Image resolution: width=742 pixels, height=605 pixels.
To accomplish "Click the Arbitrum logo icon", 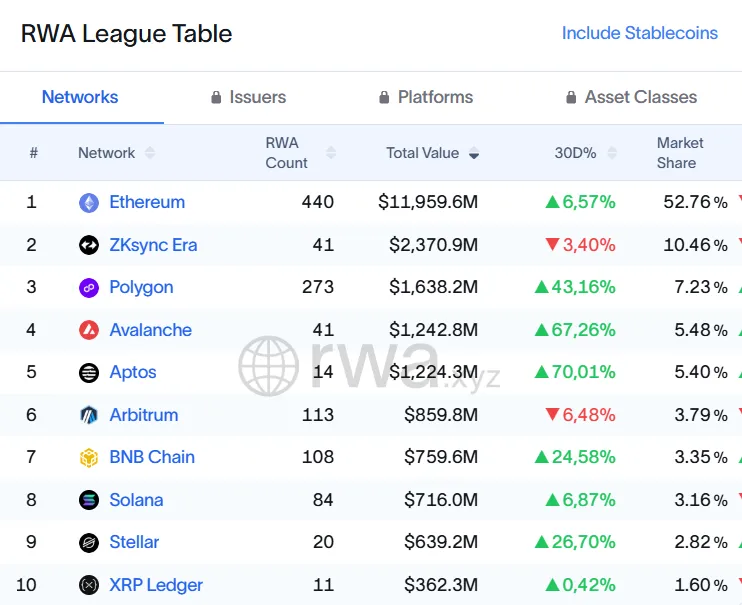I will pos(89,415).
